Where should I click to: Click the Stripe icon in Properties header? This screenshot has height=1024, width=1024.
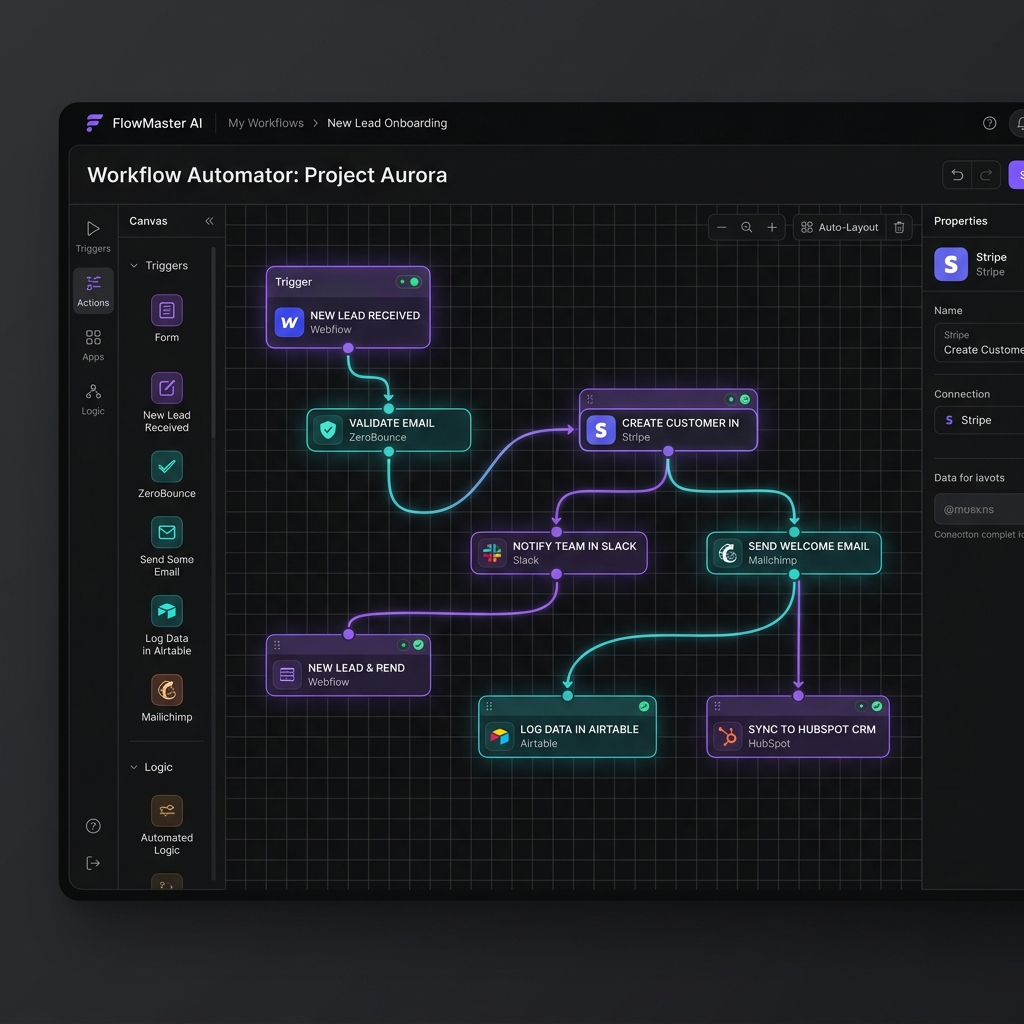(x=951, y=264)
